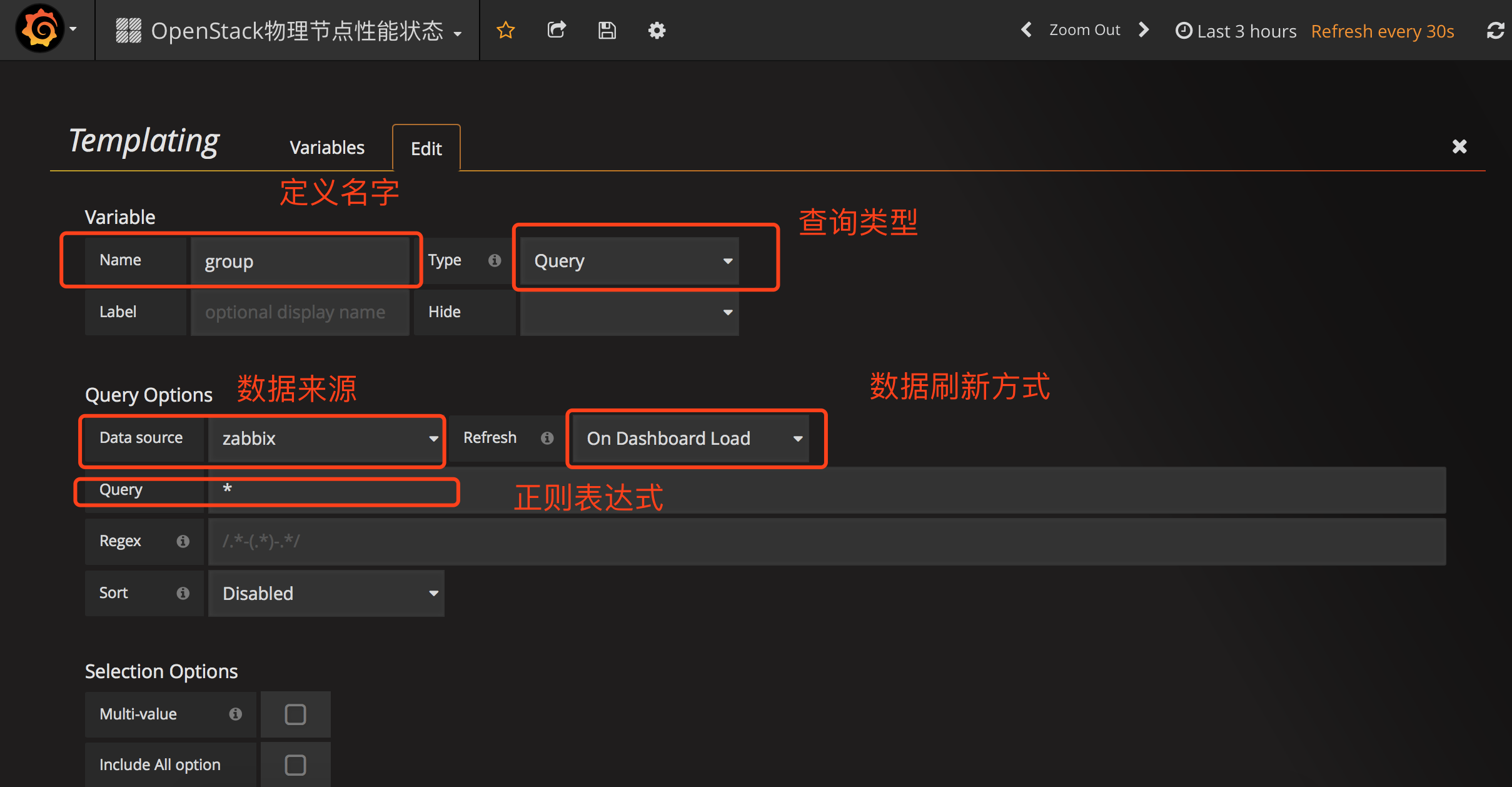Image resolution: width=1512 pixels, height=787 pixels.
Task: Enable the Include All option checkbox
Action: tap(295, 764)
